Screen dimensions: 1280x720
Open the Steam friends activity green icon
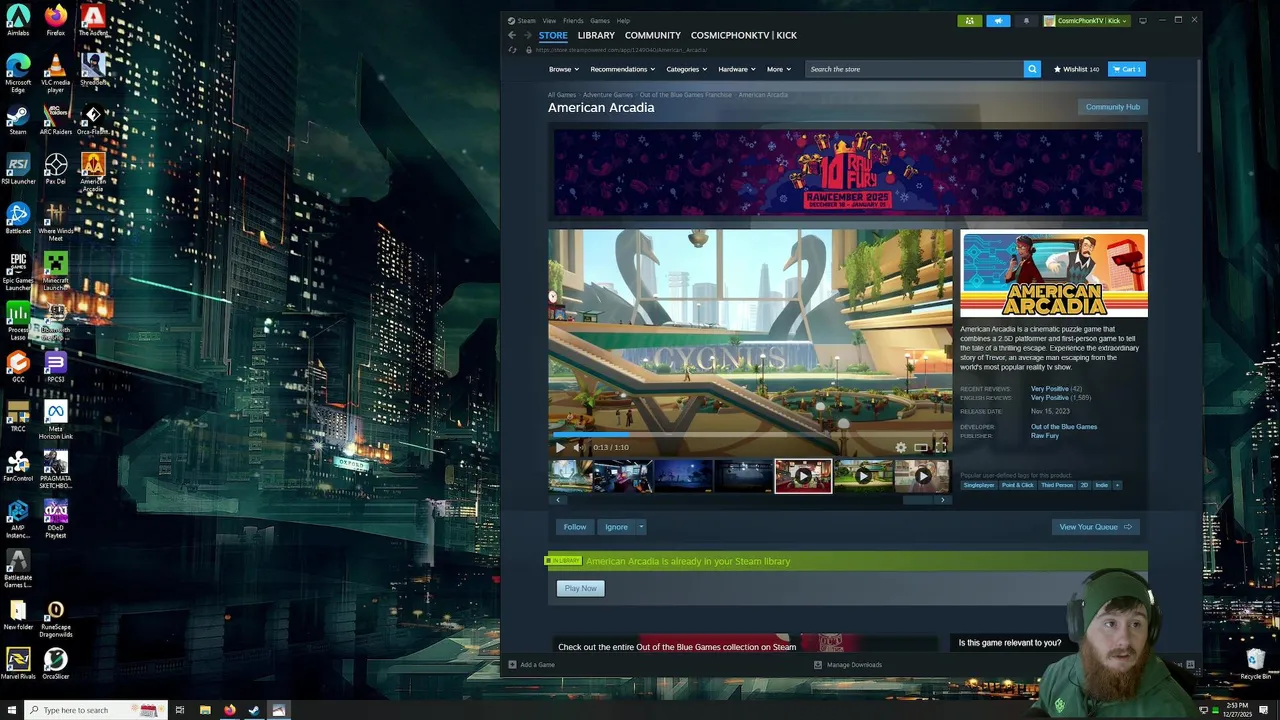tap(969, 21)
